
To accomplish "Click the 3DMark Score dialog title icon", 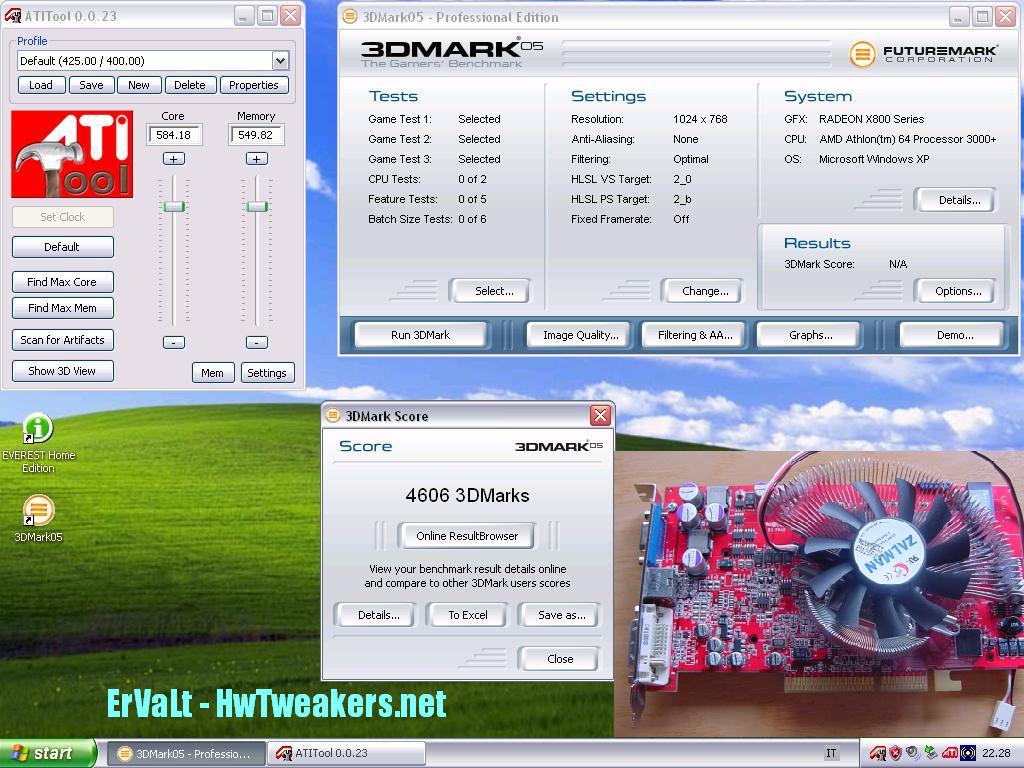I will (x=334, y=415).
